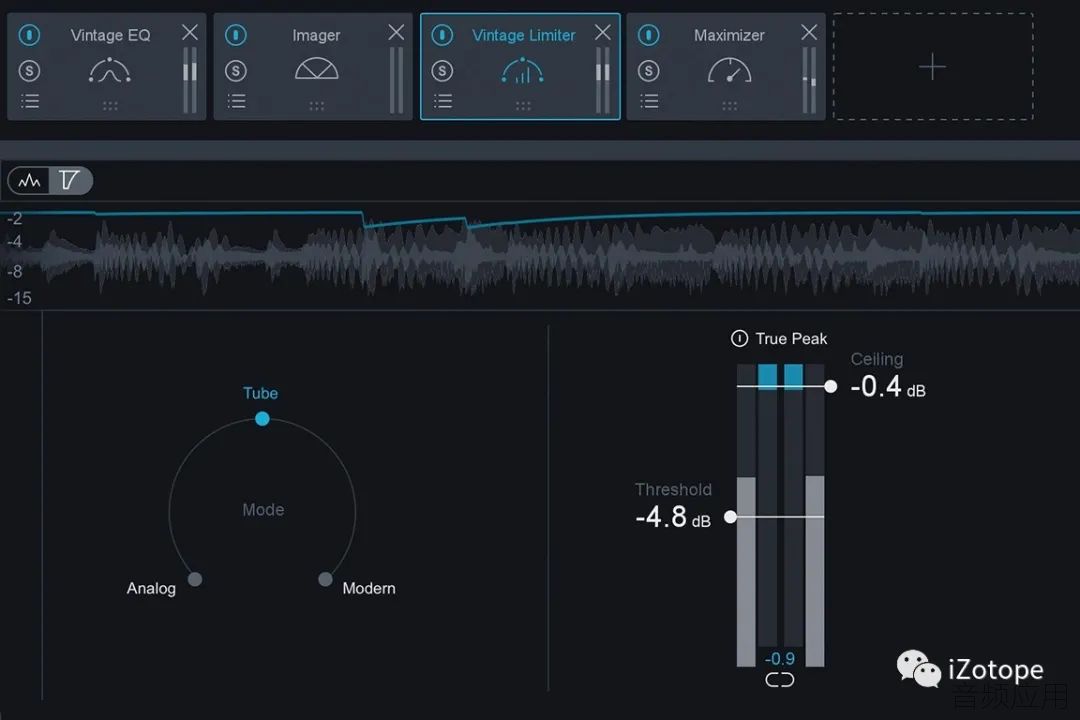Screen dimensions: 1080x720
Task: Click Maximizer module title
Action: [x=729, y=34]
